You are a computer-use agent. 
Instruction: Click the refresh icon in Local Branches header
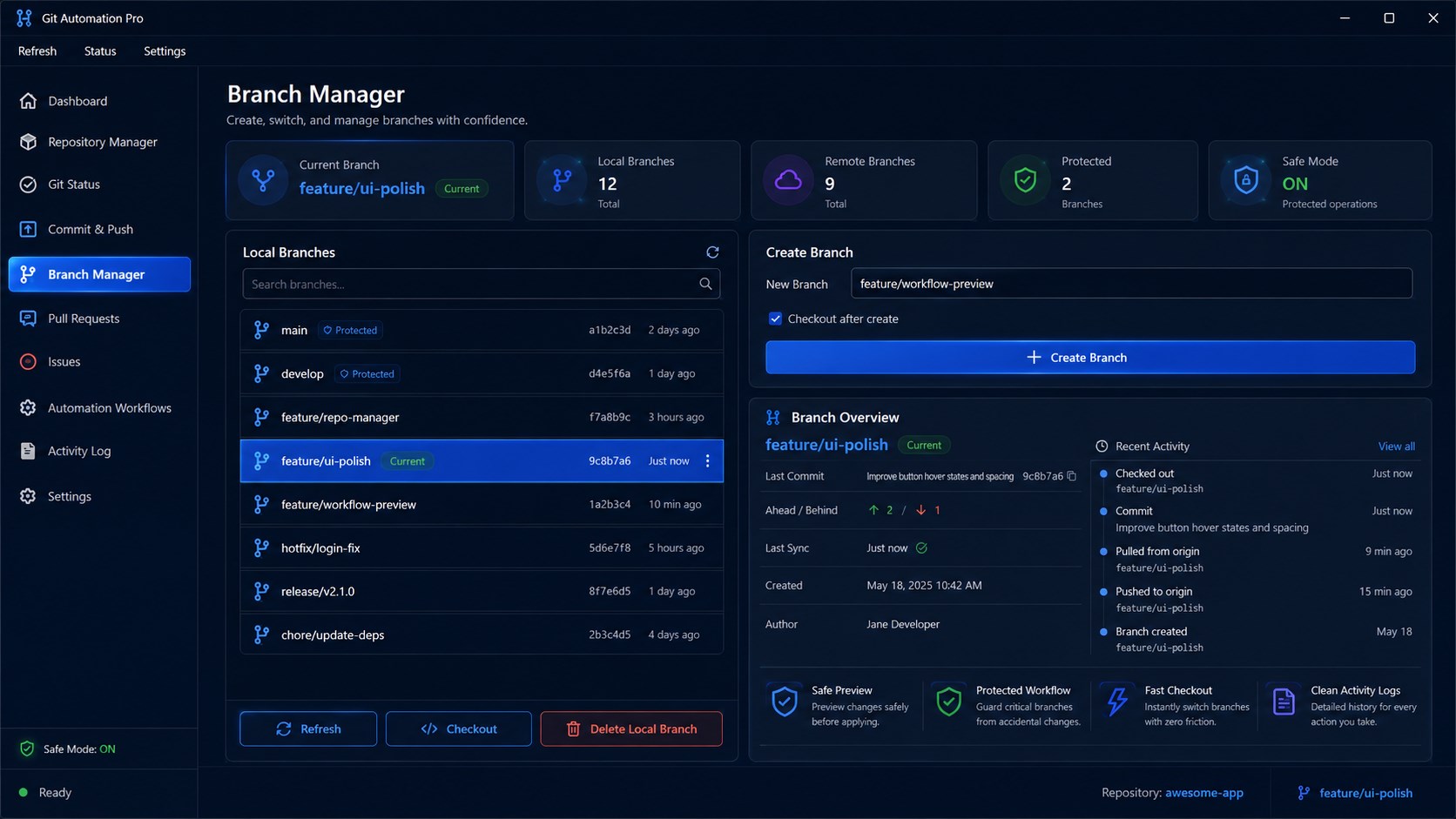click(x=712, y=252)
